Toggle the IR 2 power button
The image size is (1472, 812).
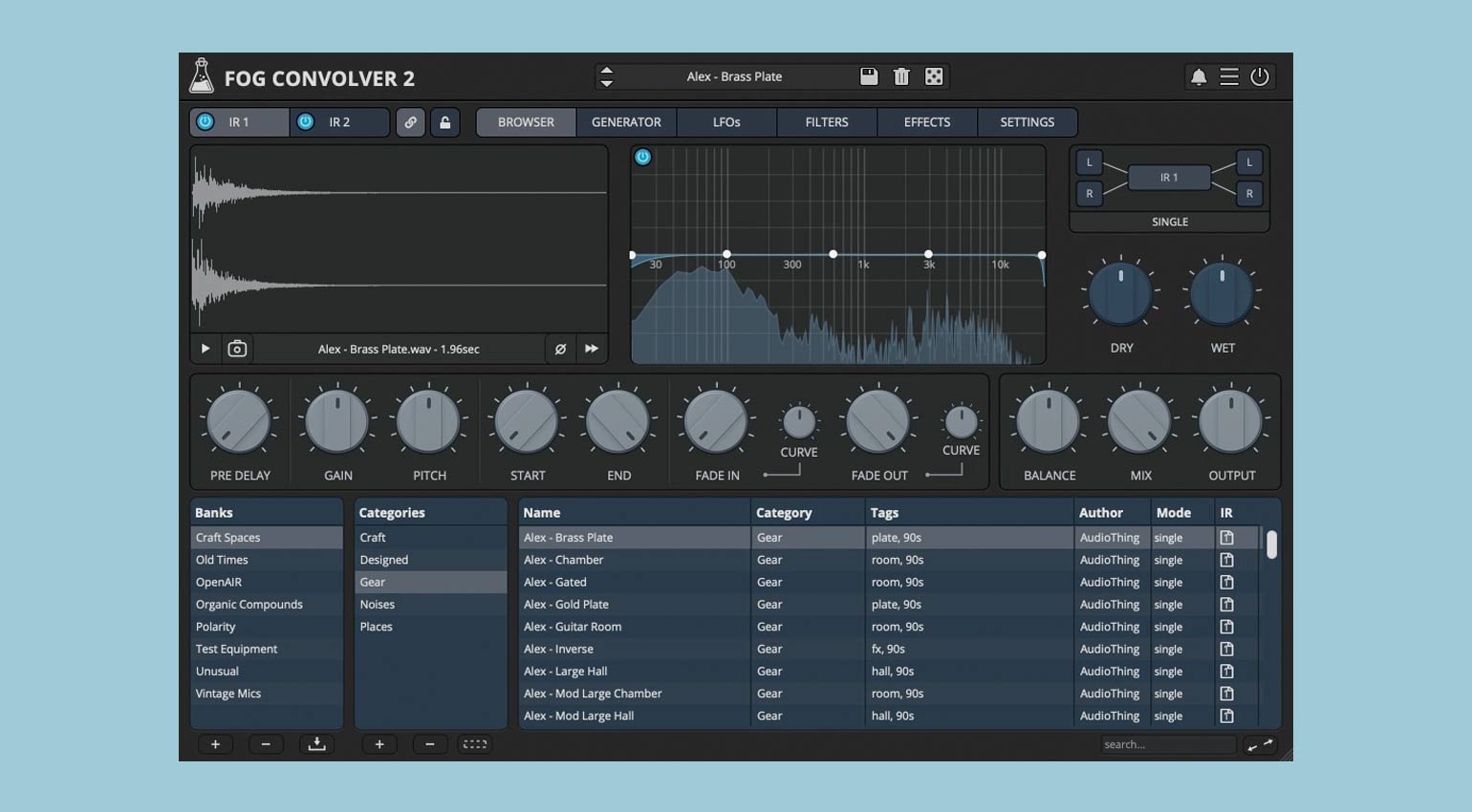pyautogui.click(x=305, y=121)
